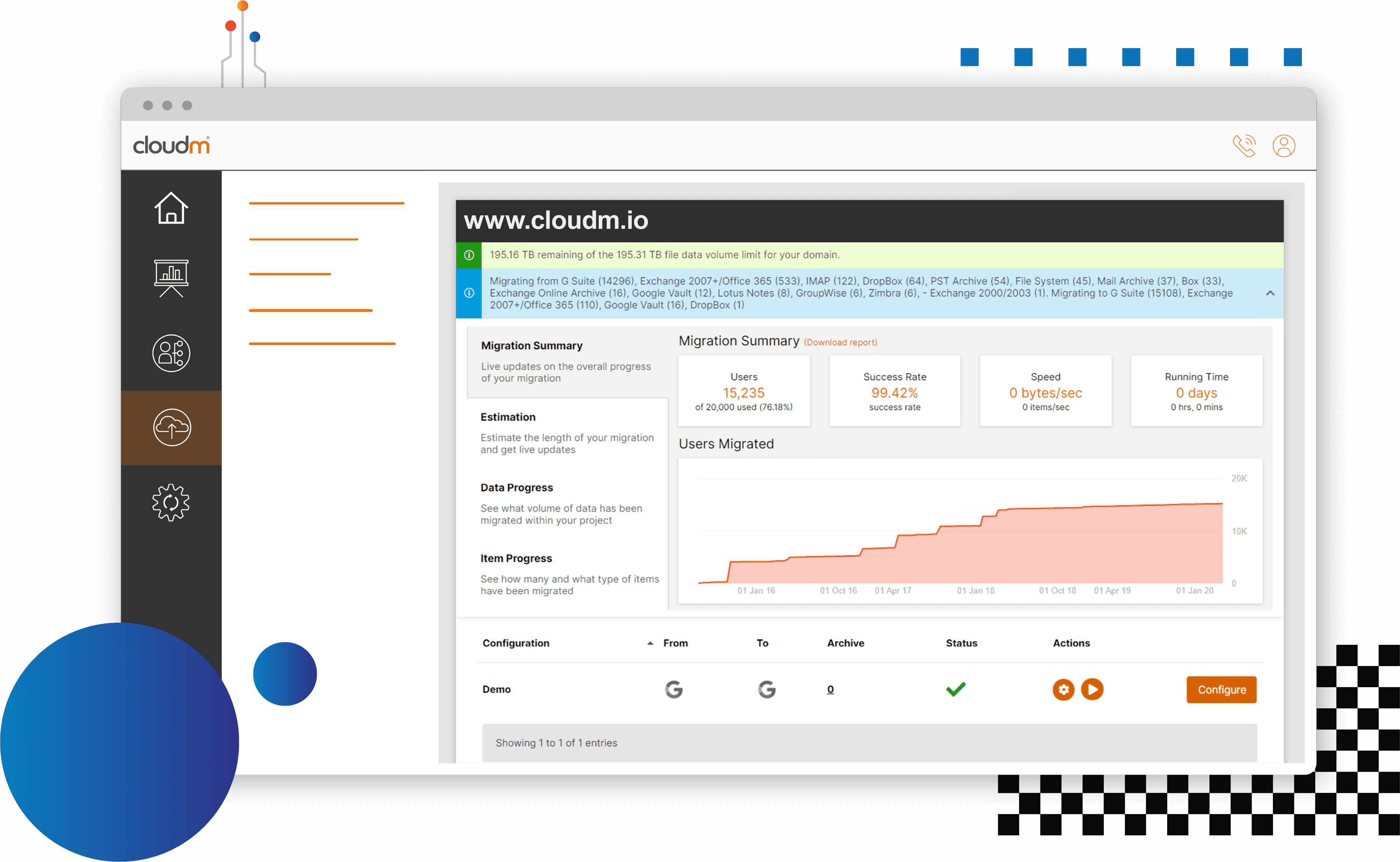
Task: Click 'Showing 1 to 1 of 1 entries' text
Action: coord(556,743)
